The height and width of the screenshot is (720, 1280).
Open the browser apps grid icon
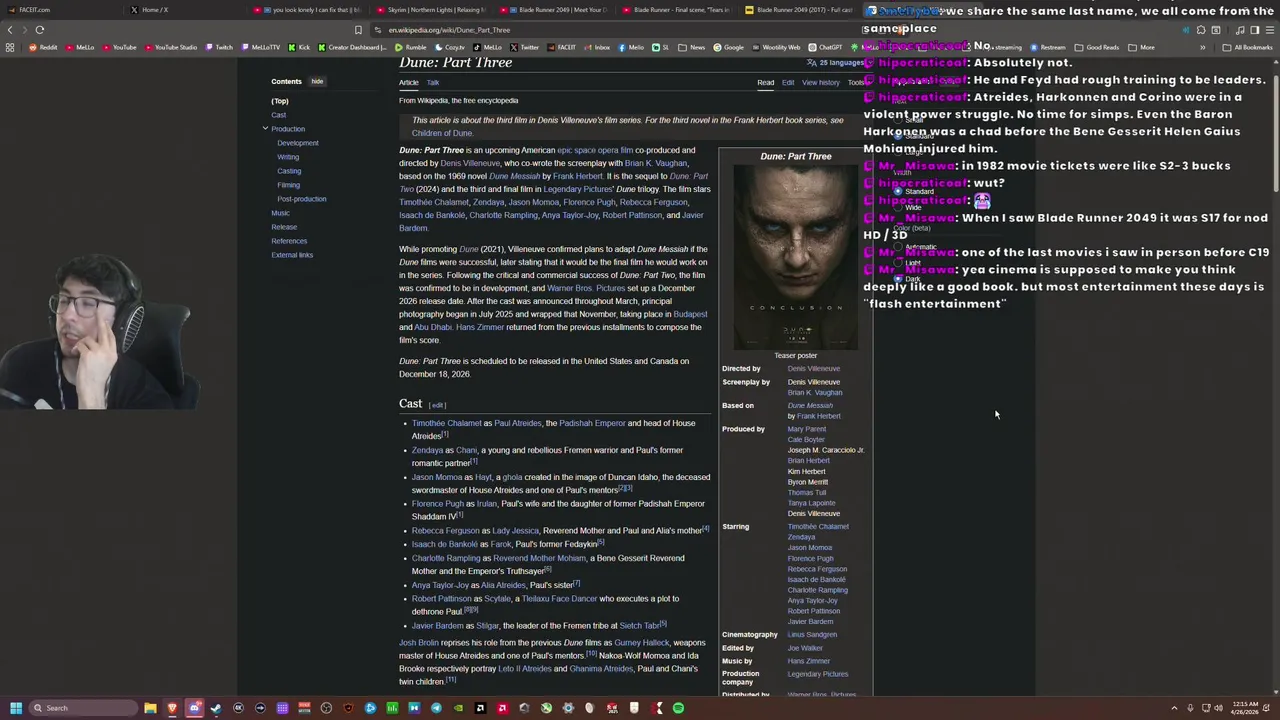pos(9,47)
